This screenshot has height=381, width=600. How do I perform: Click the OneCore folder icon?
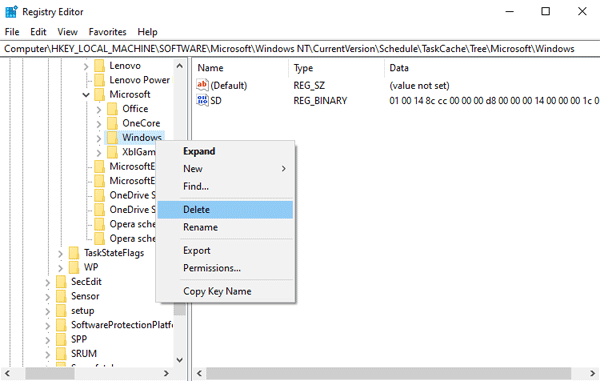(x=112, y=123)
